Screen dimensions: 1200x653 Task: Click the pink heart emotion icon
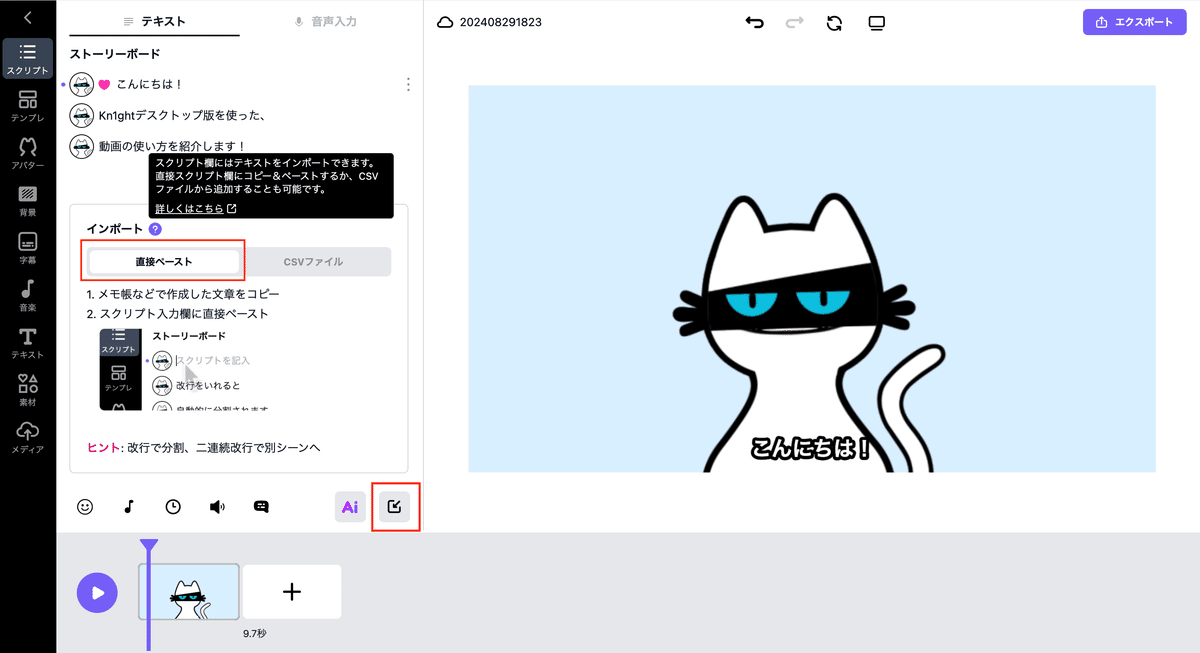[x=104, y=85]
